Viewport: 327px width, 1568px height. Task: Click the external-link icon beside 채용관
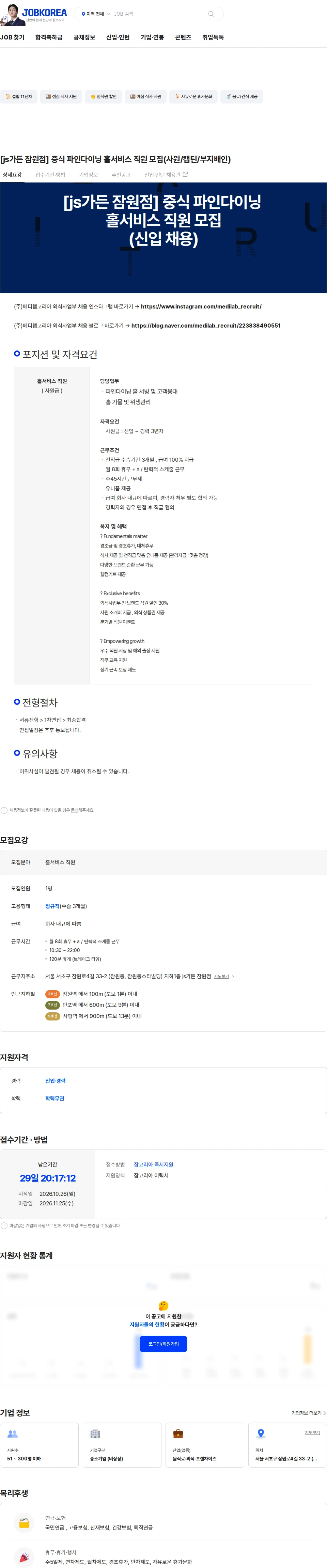pos(186,175)
